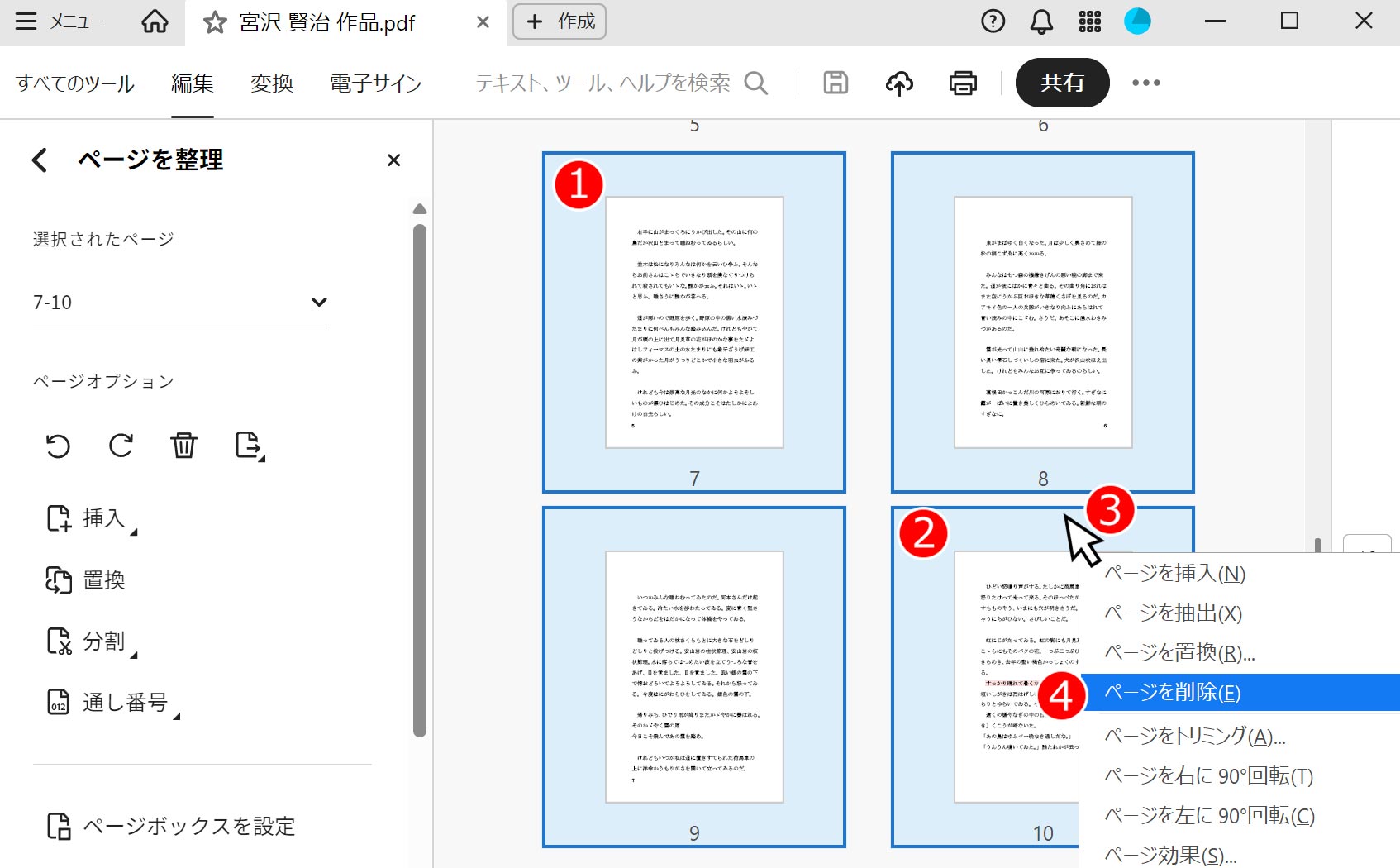
Task: Click the 作成 create button
Action: (x=560, y=21)
